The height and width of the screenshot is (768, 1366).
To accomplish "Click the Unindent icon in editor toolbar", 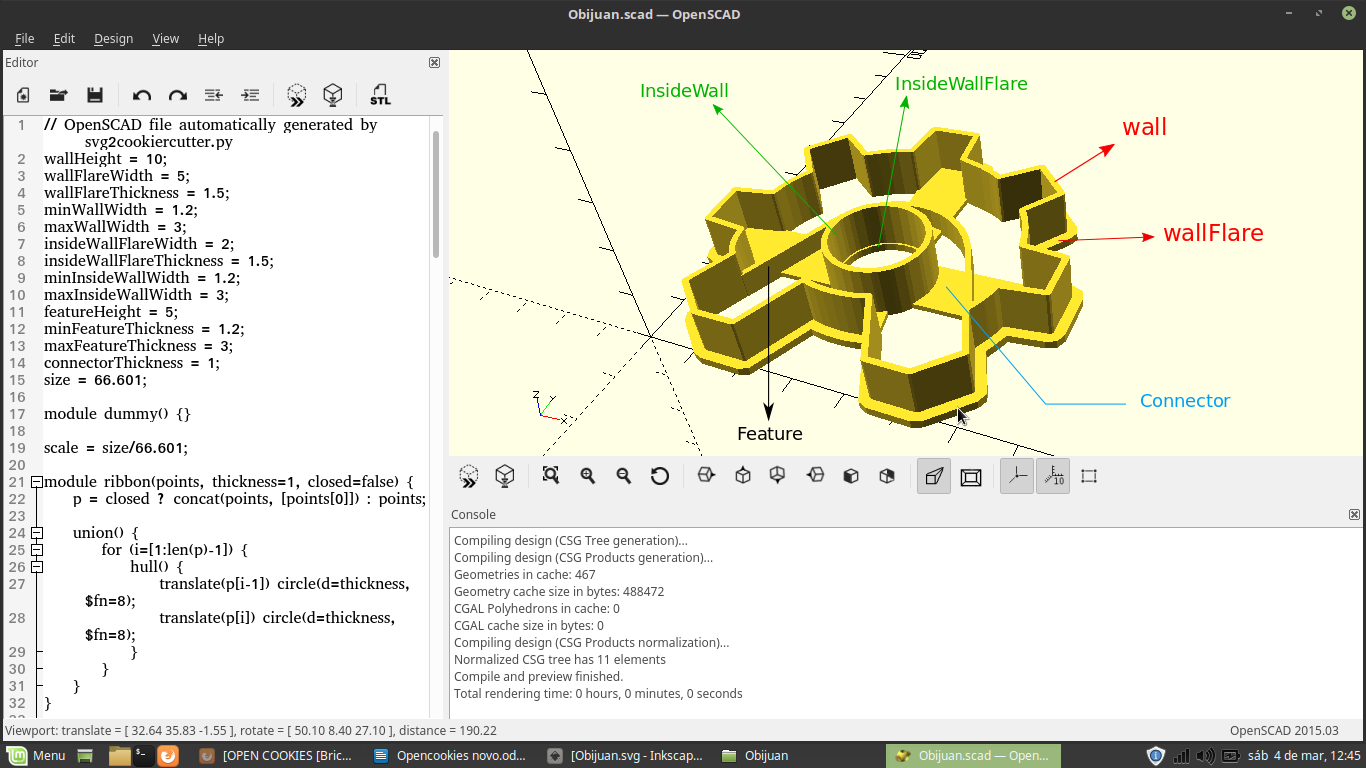I will coord(213,95).
